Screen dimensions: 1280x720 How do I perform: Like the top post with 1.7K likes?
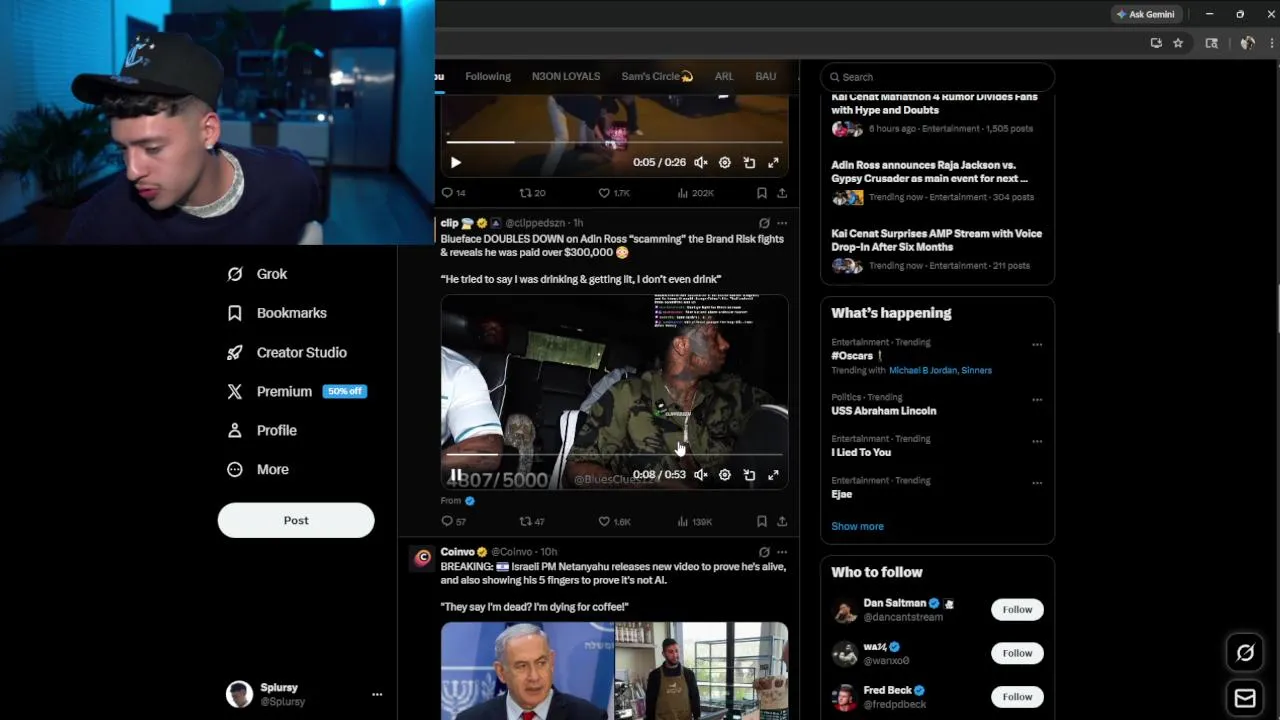[614, 193]
